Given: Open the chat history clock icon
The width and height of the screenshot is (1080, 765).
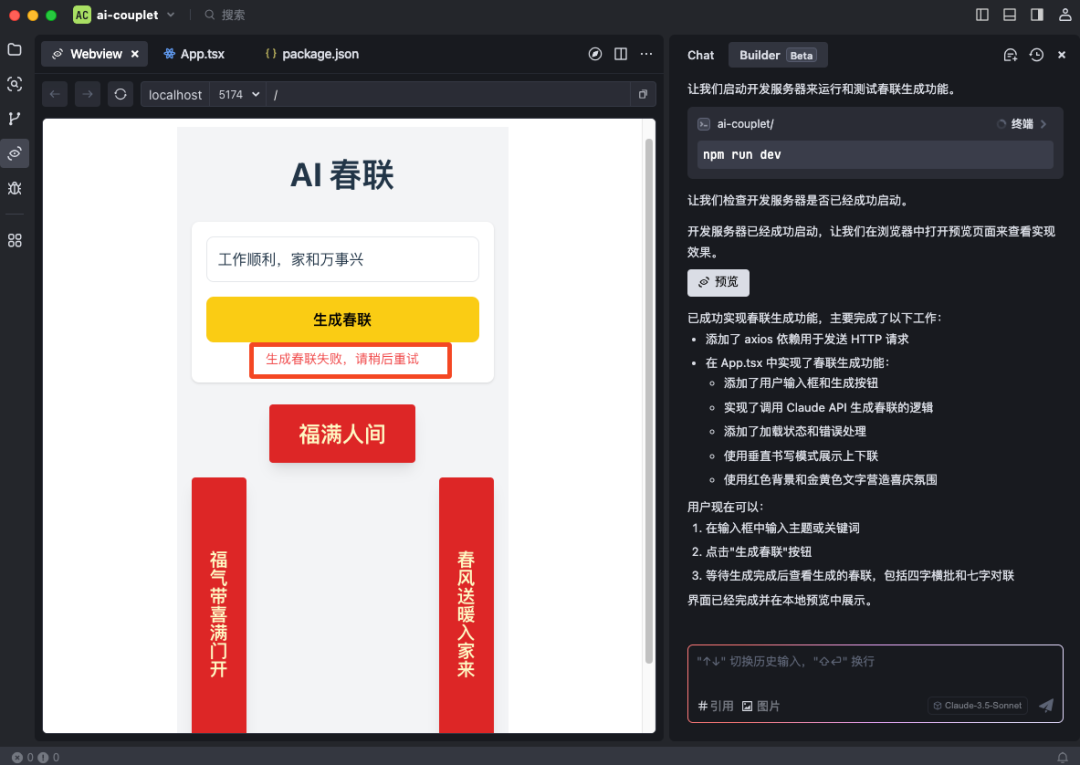Looking at the screenshot, I should tap(1036, 55).
